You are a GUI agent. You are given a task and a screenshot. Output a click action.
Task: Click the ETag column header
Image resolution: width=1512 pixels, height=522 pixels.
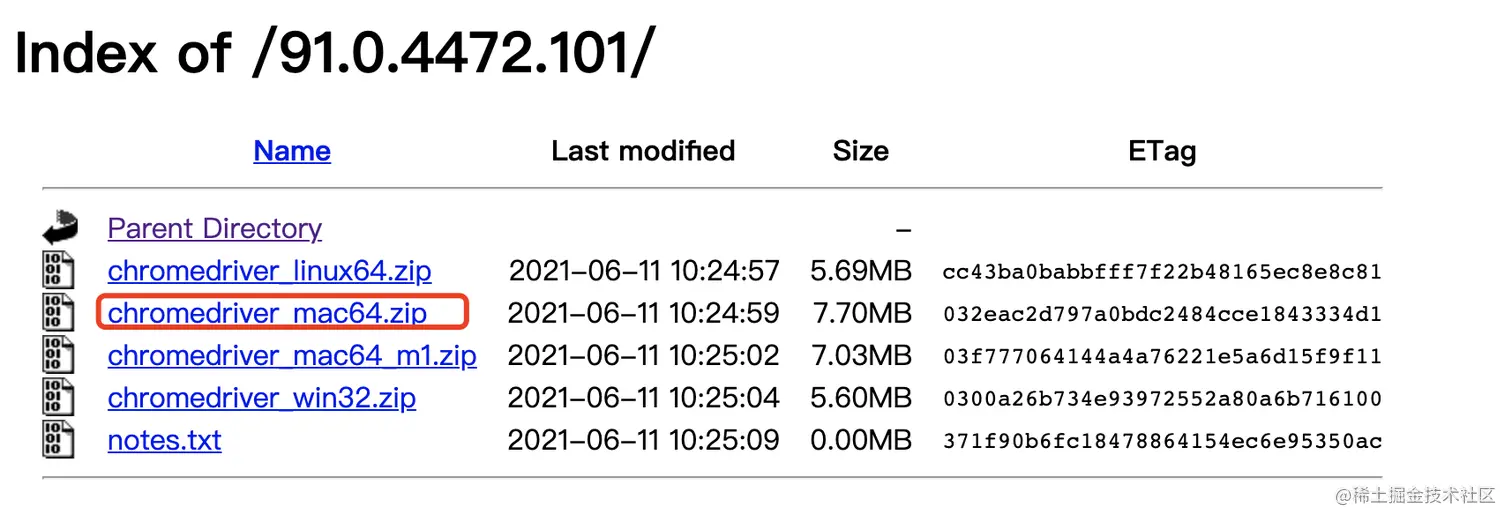tap(1162, 151)
